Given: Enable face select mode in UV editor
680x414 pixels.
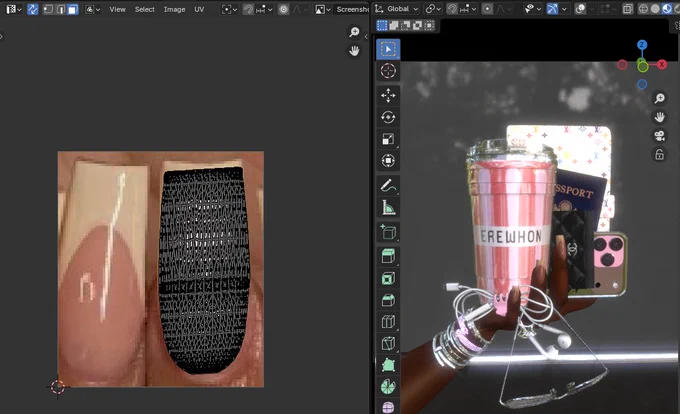Looking at the screenshot, I should point(73,9).
